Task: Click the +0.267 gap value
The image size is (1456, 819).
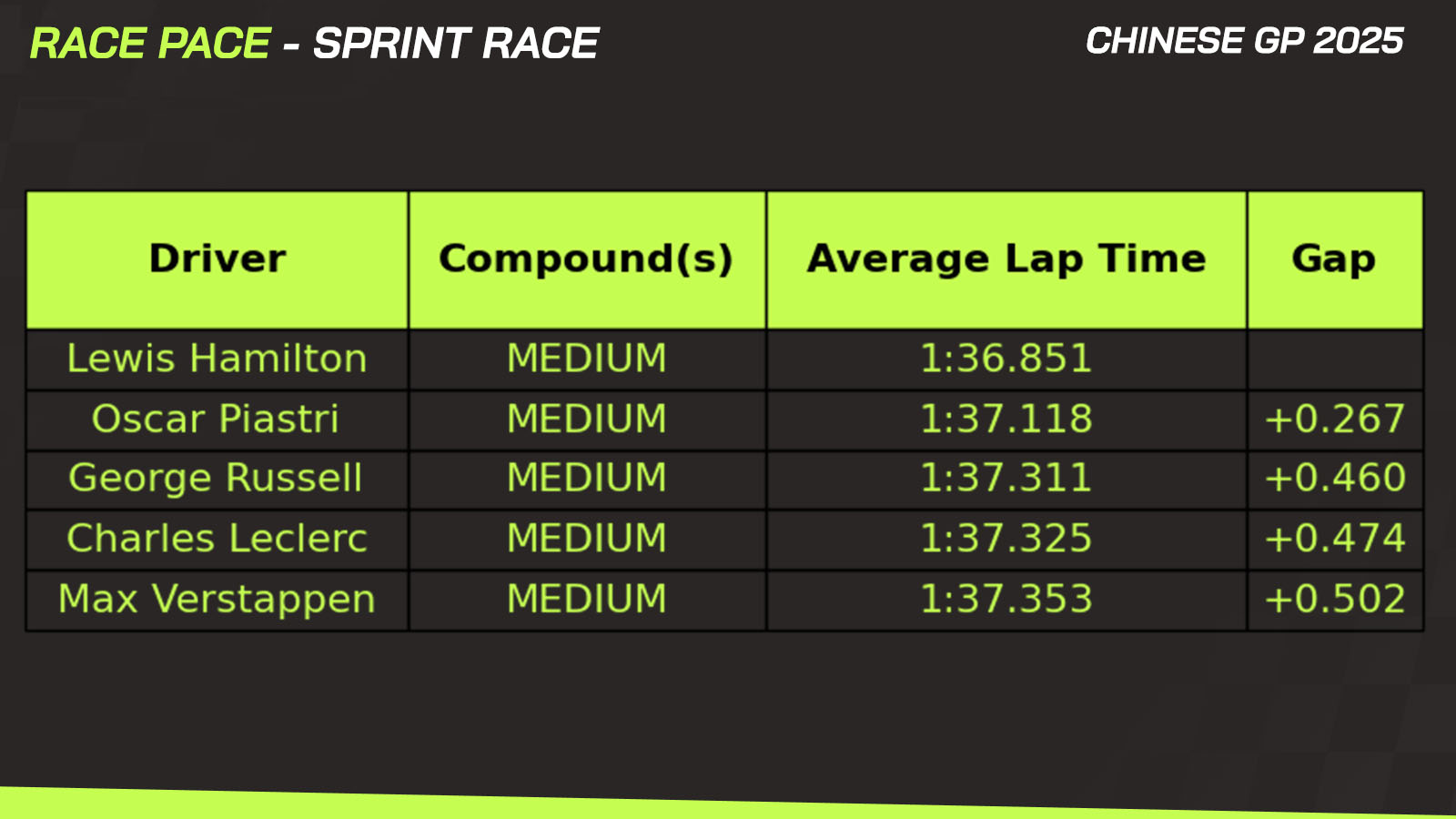Action: (x=1335, y=420)
